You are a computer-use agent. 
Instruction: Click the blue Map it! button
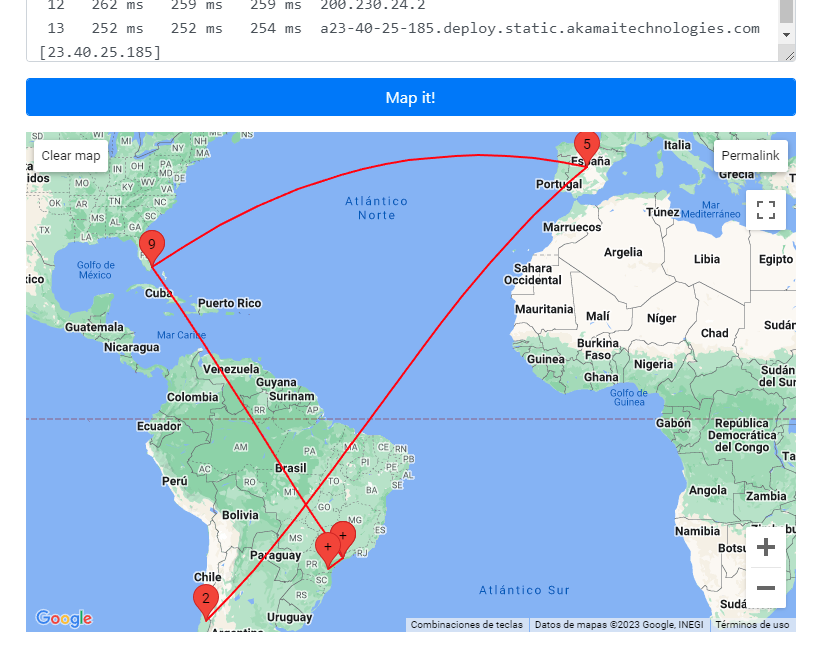click(x=410, y=97)
